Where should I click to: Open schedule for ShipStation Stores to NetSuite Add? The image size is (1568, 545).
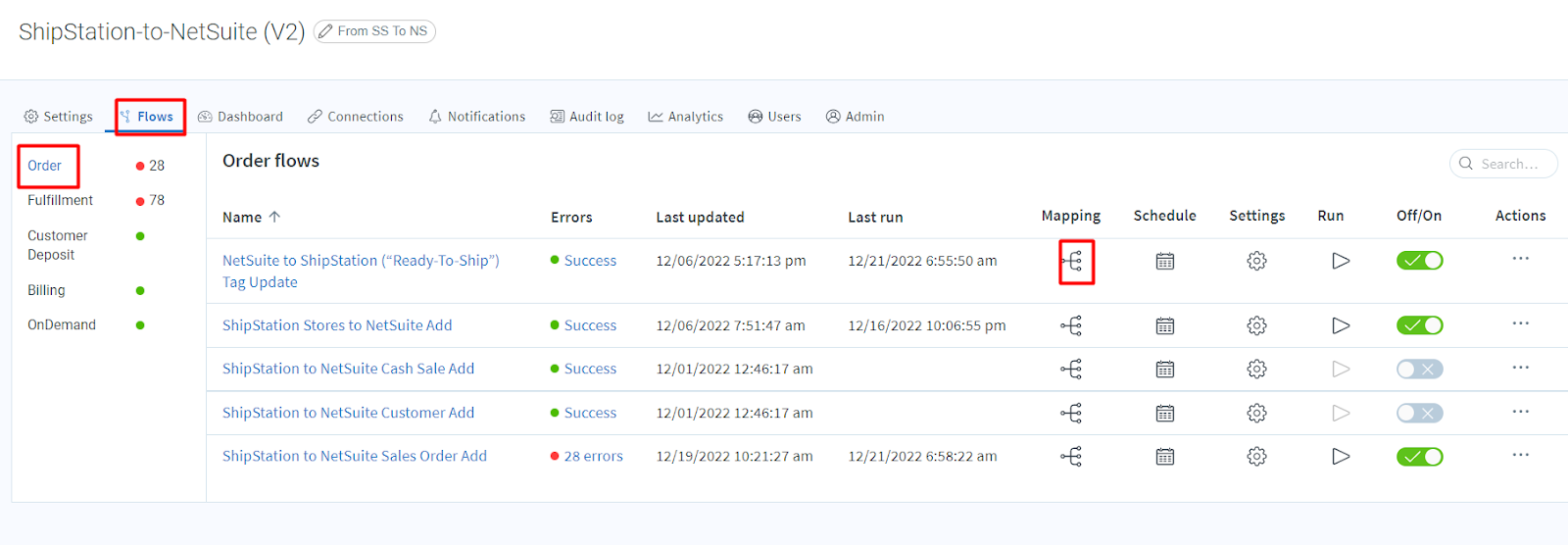pos(1164,325)
